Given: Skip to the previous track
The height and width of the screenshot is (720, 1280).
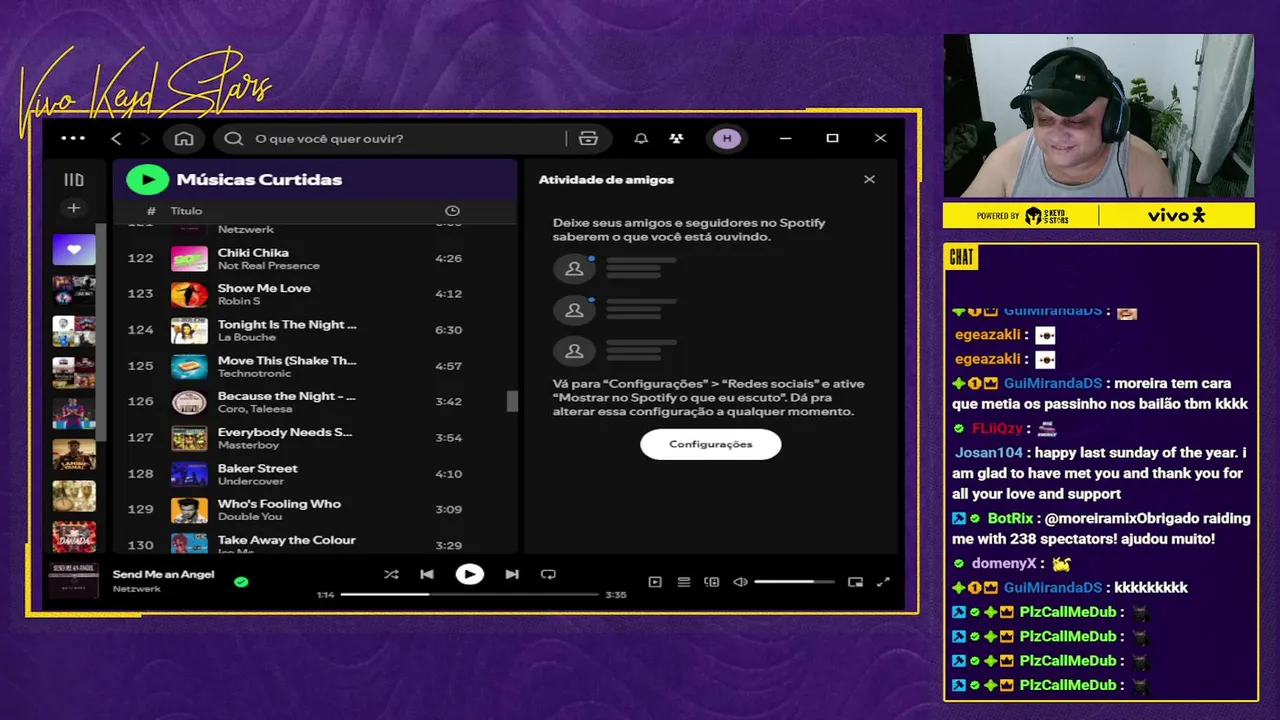Looking at the screenshot, I should pos(427,575).
